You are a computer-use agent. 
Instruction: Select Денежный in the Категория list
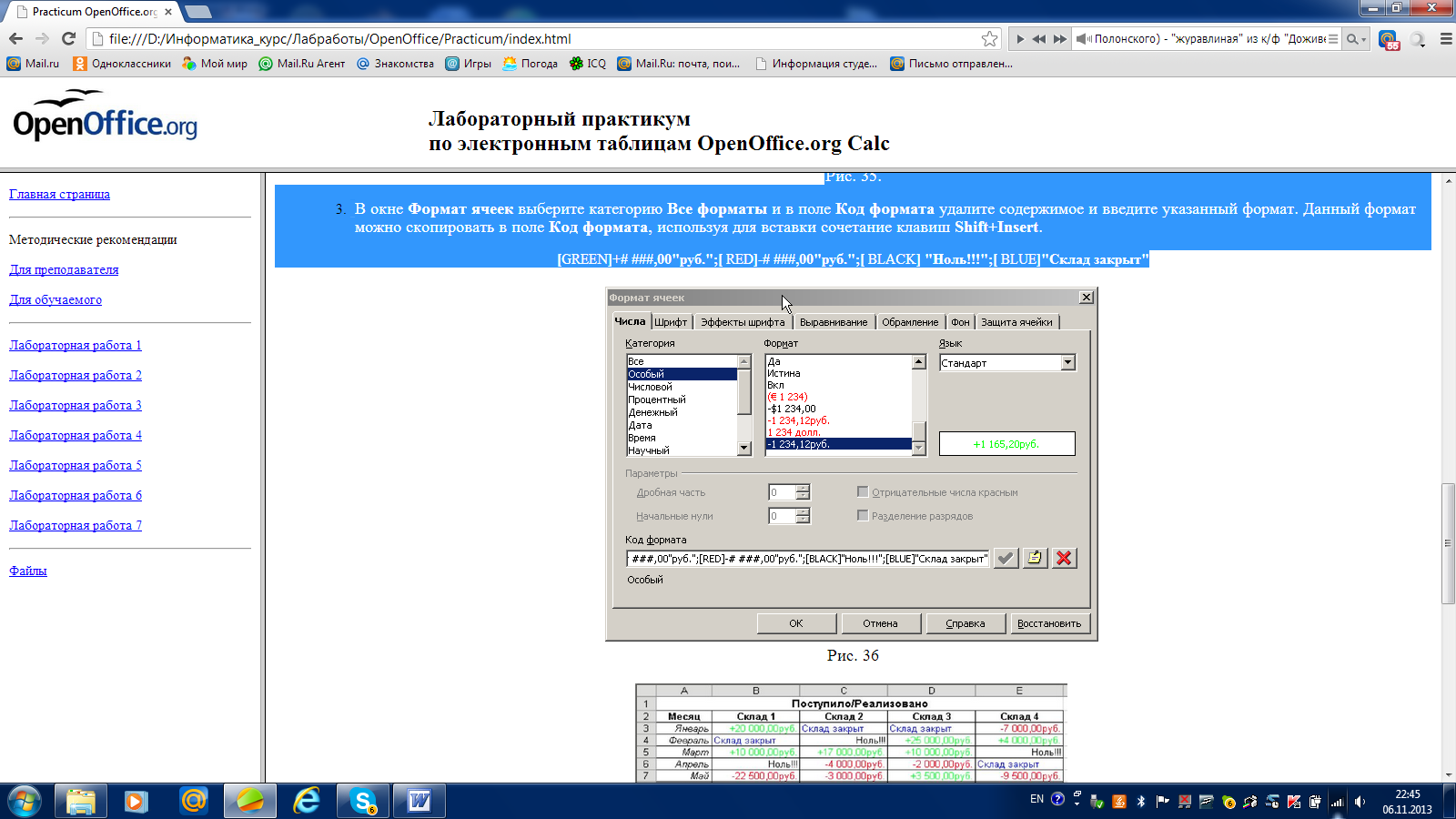682,412
